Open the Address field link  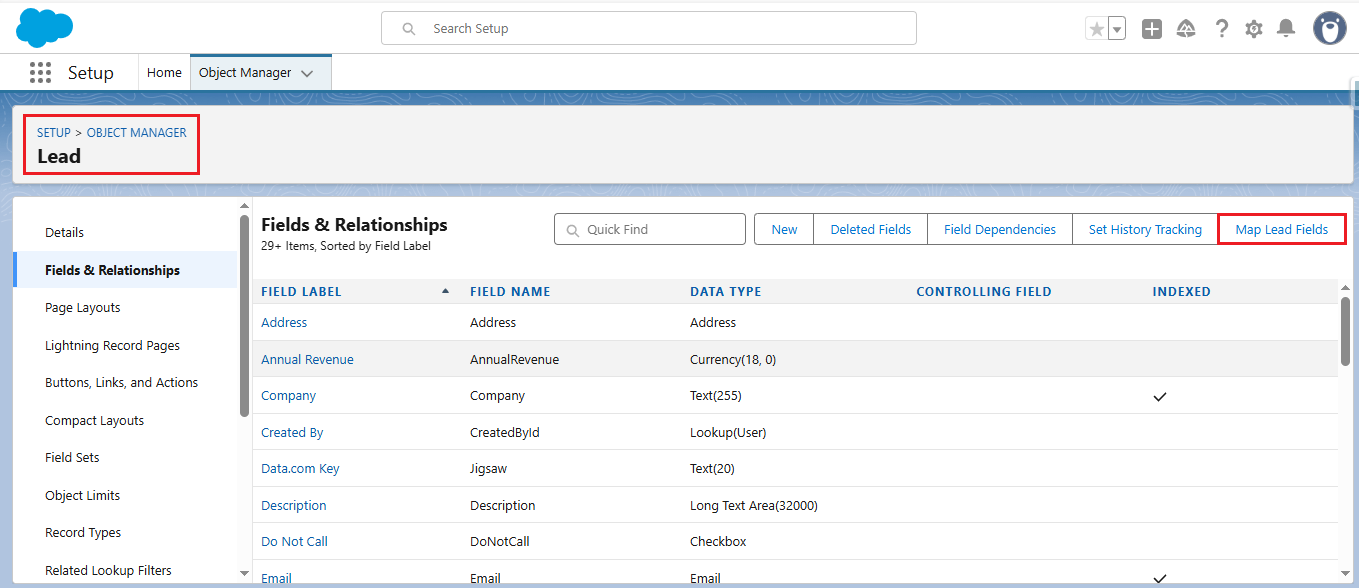tap(284, 322)
